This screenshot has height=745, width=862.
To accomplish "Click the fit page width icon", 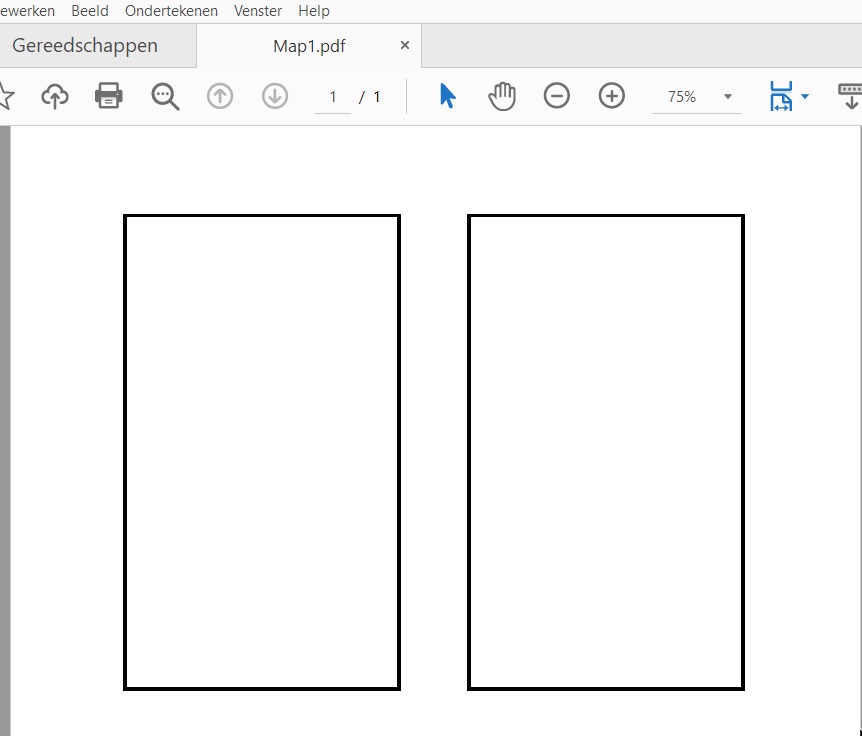I will tap(781, 96).
